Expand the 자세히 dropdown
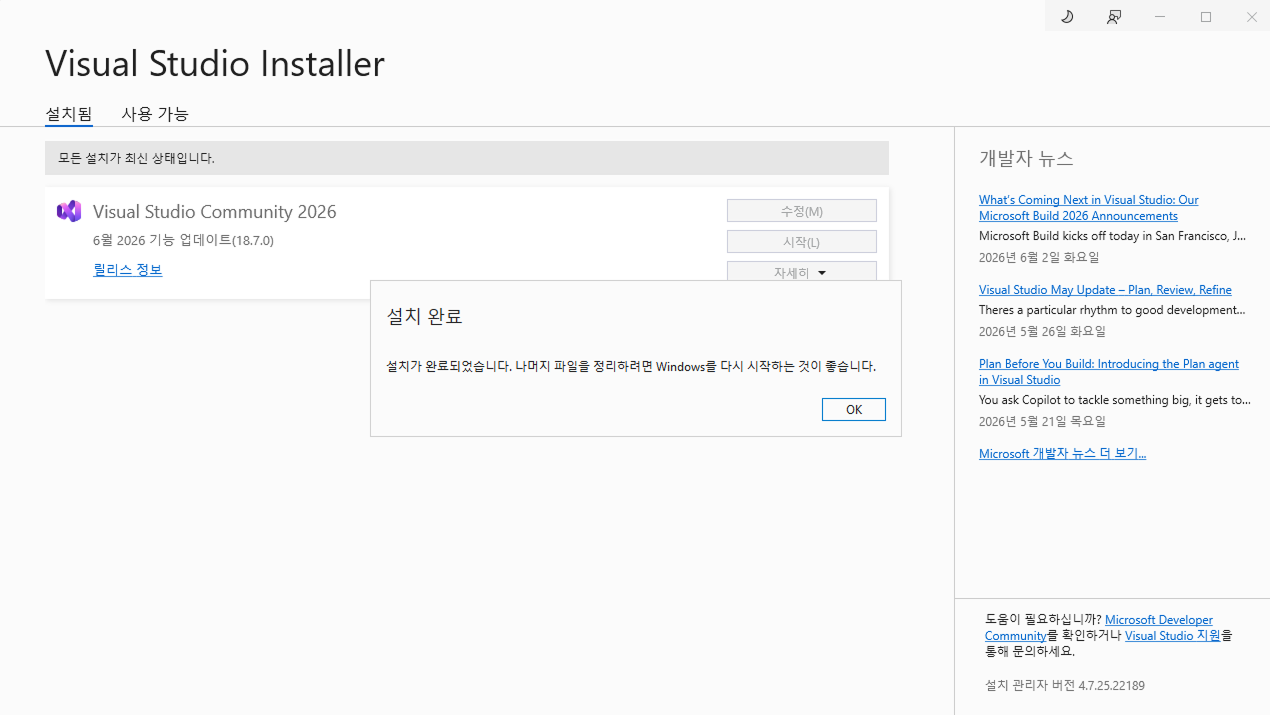 (802, 272)
